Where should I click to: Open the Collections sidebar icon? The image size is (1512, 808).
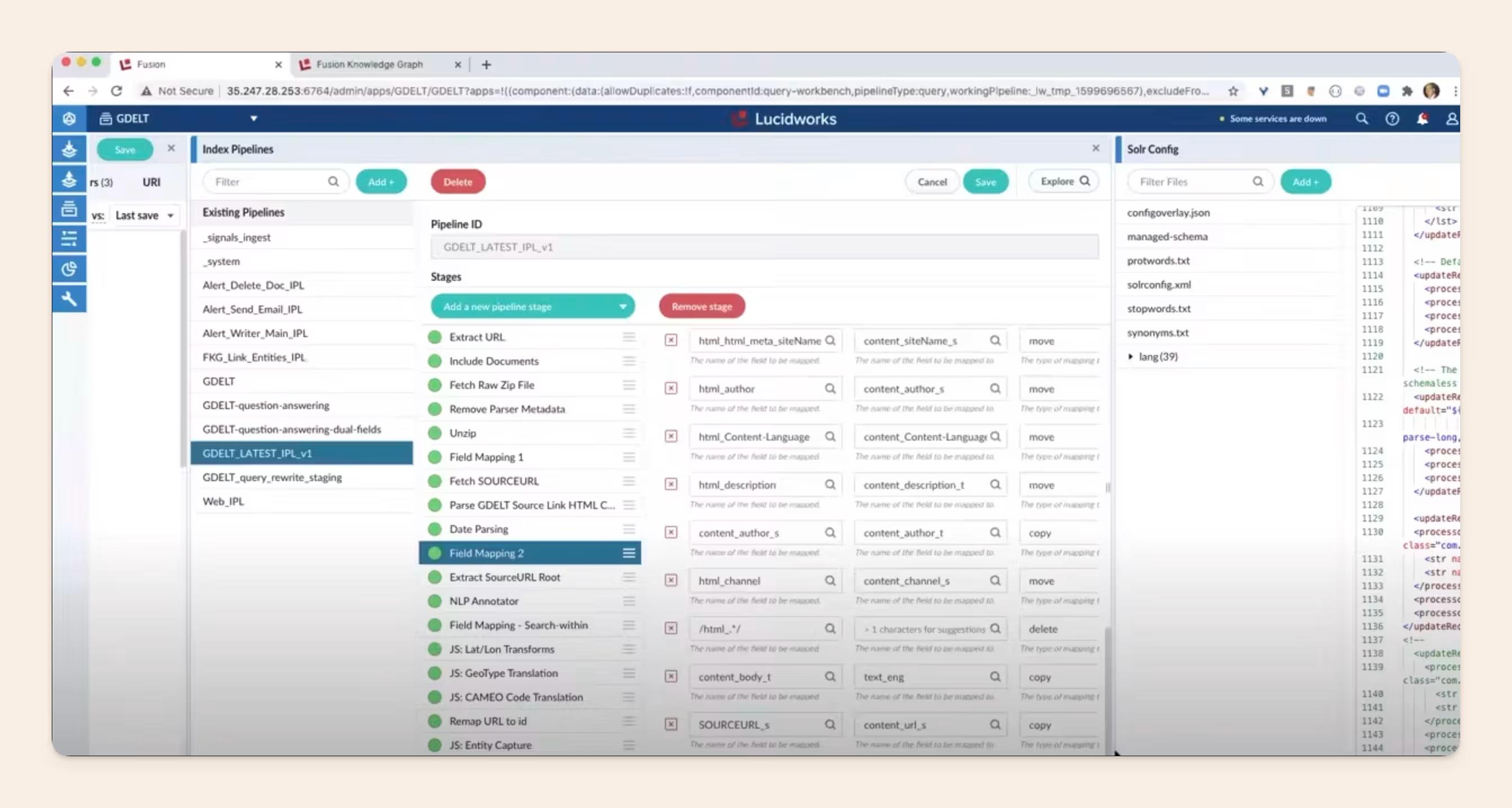pos(69,208)
